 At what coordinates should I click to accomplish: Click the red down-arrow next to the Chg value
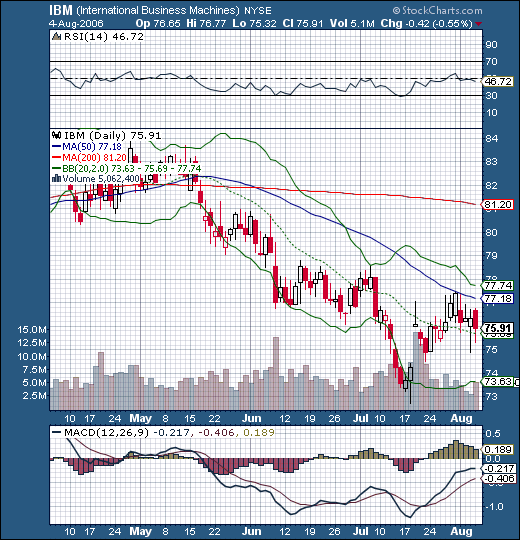(478, 24)
